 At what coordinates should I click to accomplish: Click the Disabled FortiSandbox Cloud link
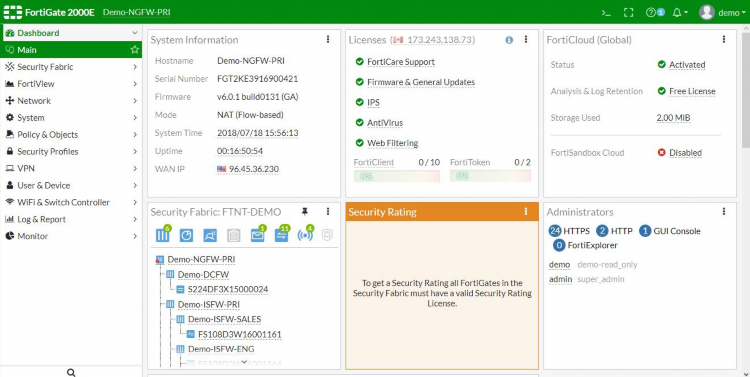(x=685, y=153)
